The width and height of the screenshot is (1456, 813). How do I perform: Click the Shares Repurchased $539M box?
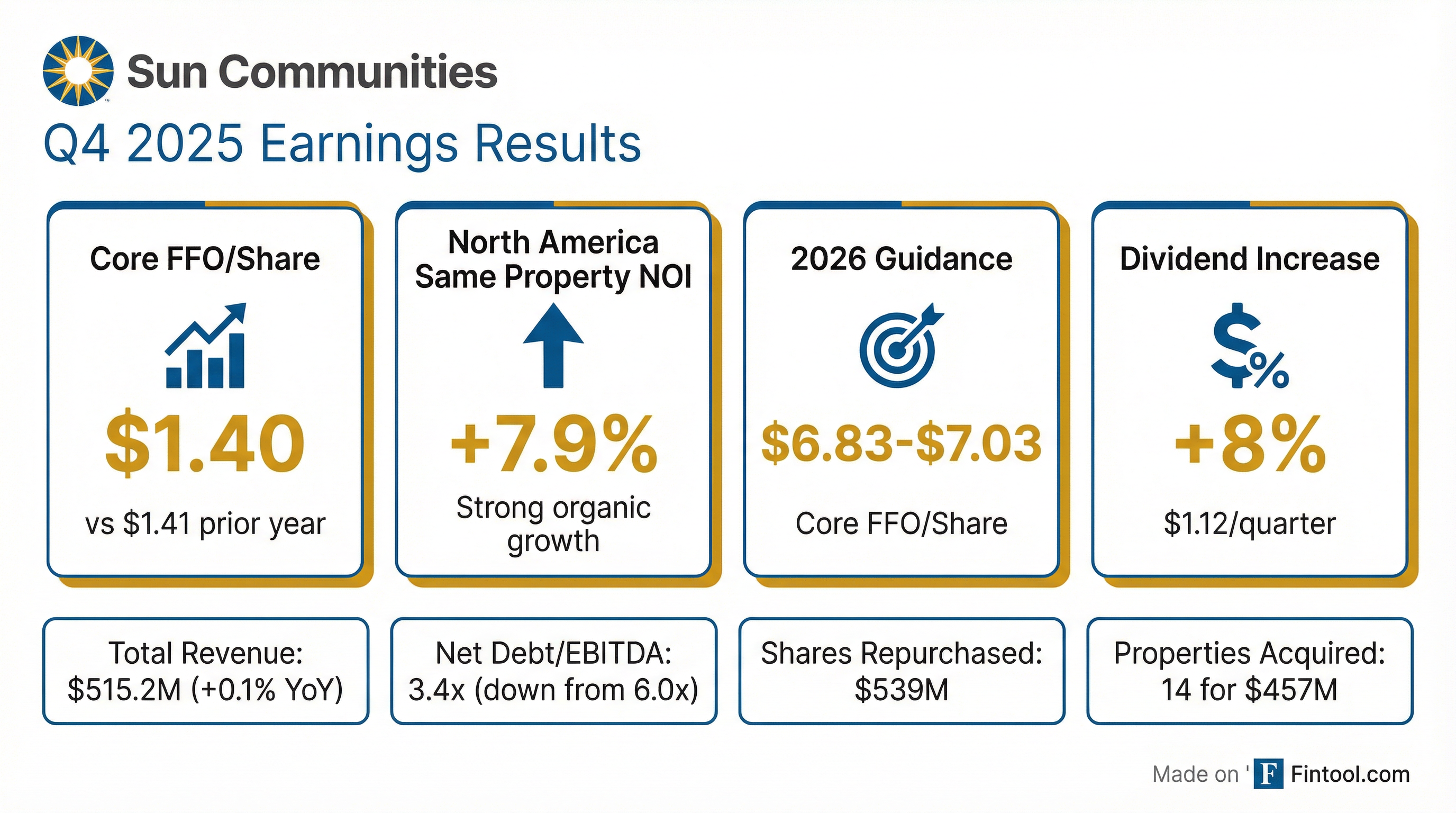[902, 671]
